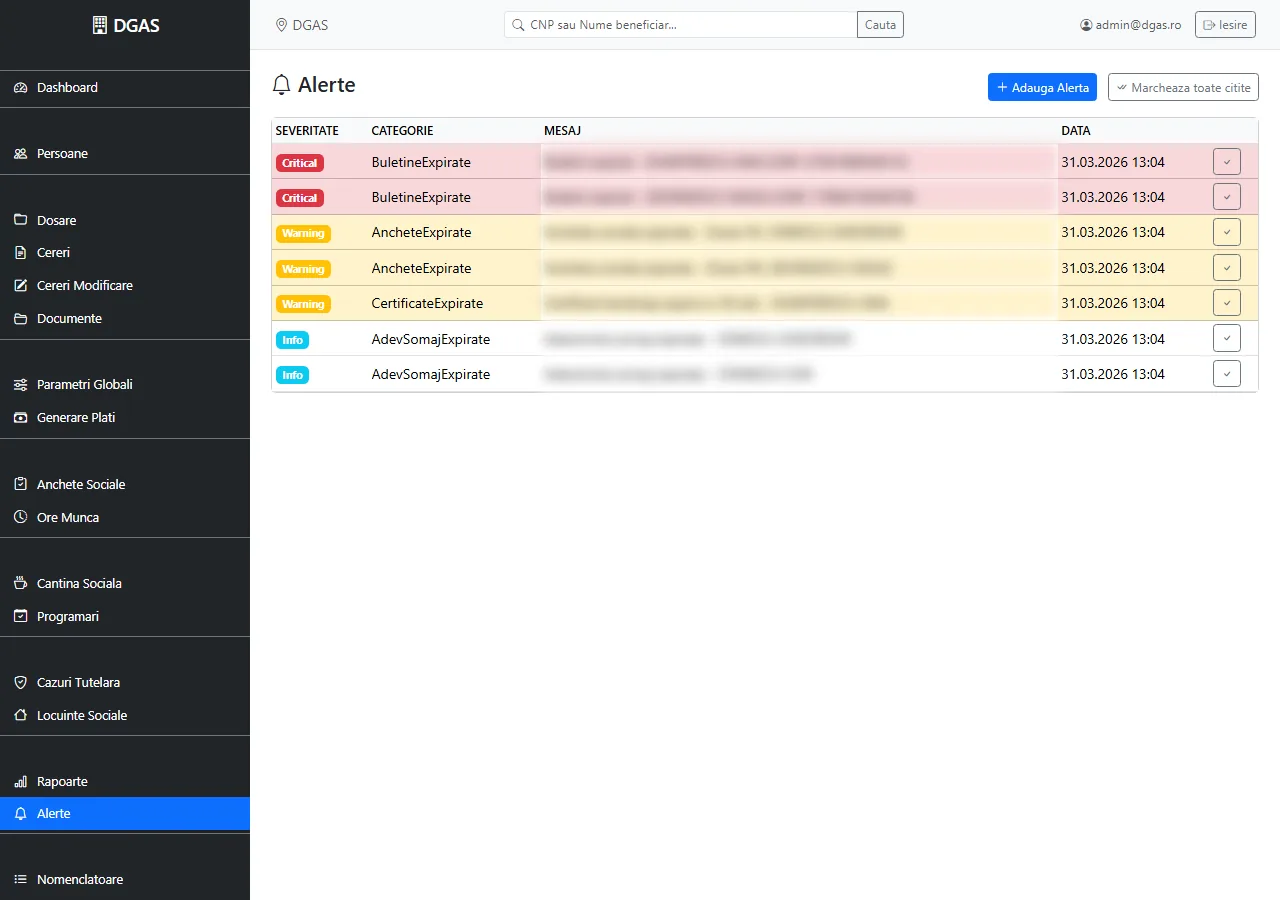1280x900 pixels.
Task: Click the Dosare folder icon
Action: tap(20, 220)
